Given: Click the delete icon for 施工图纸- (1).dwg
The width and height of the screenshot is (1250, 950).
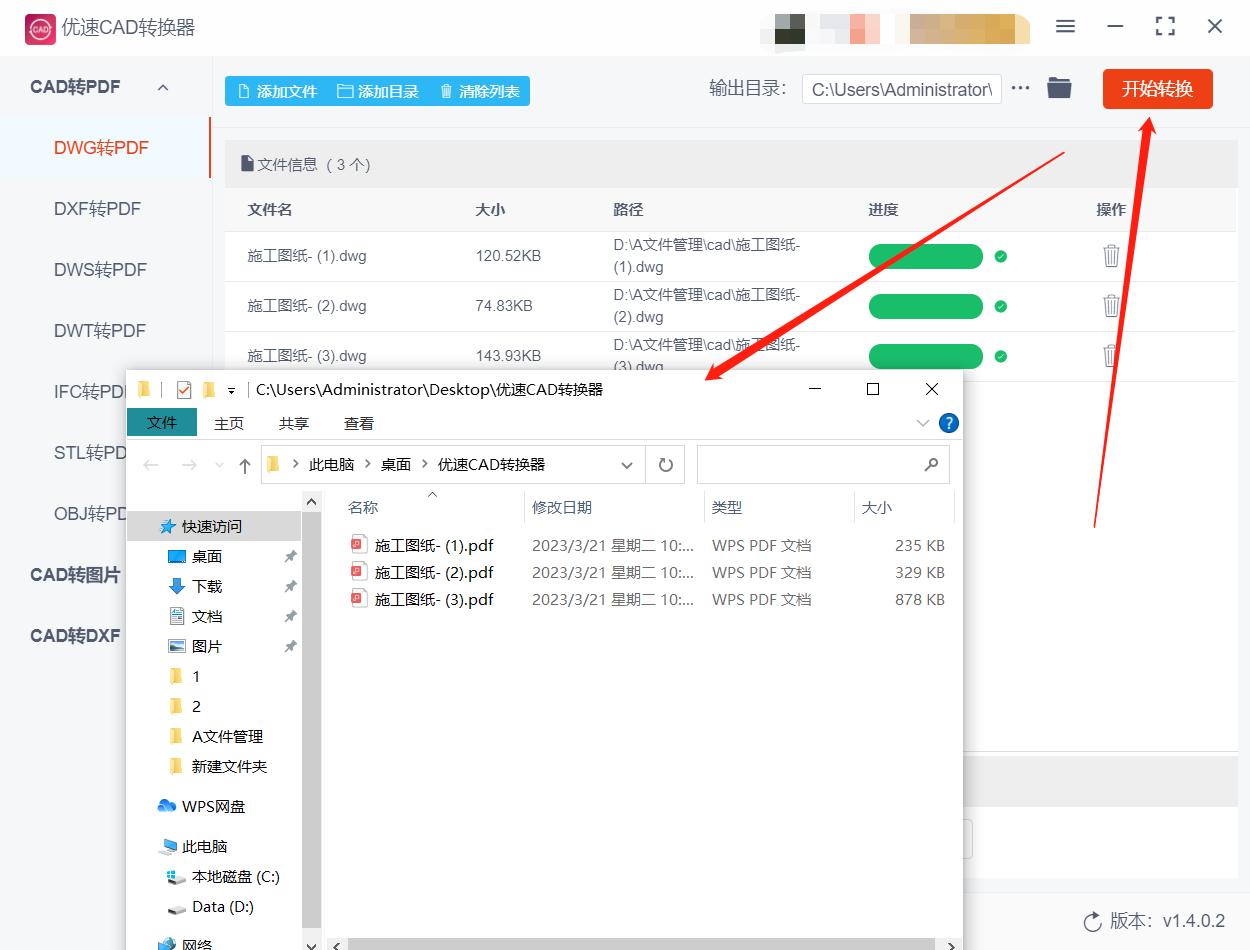Looking at the screenshot, I should (1111, 256).
